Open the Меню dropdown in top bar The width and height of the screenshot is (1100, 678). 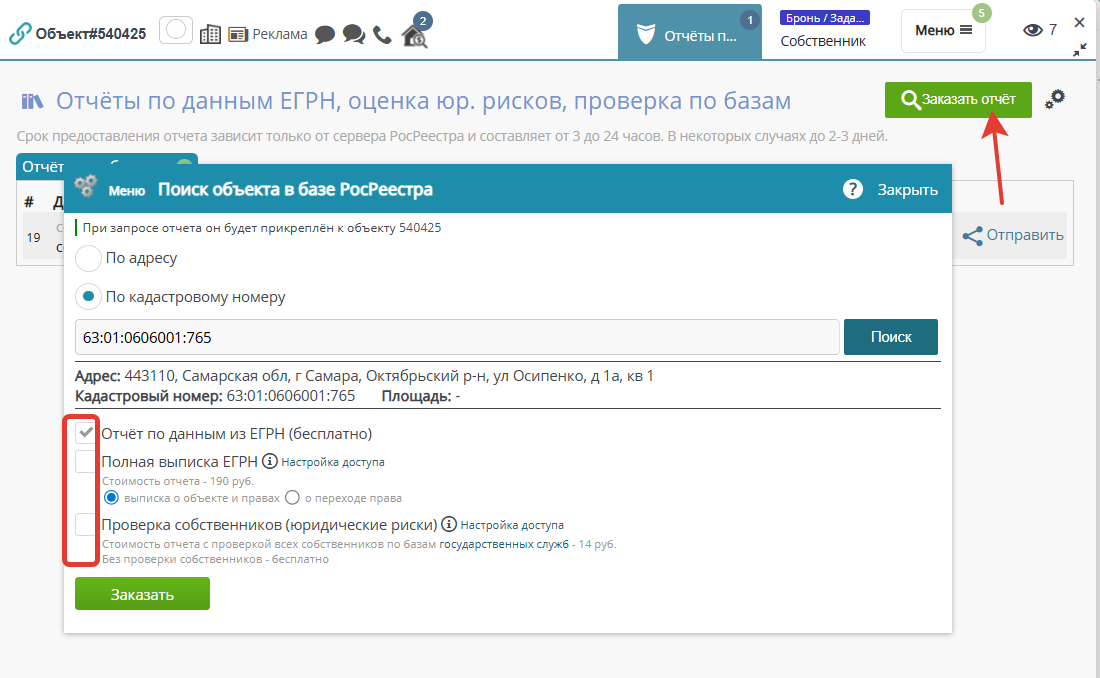943,31
